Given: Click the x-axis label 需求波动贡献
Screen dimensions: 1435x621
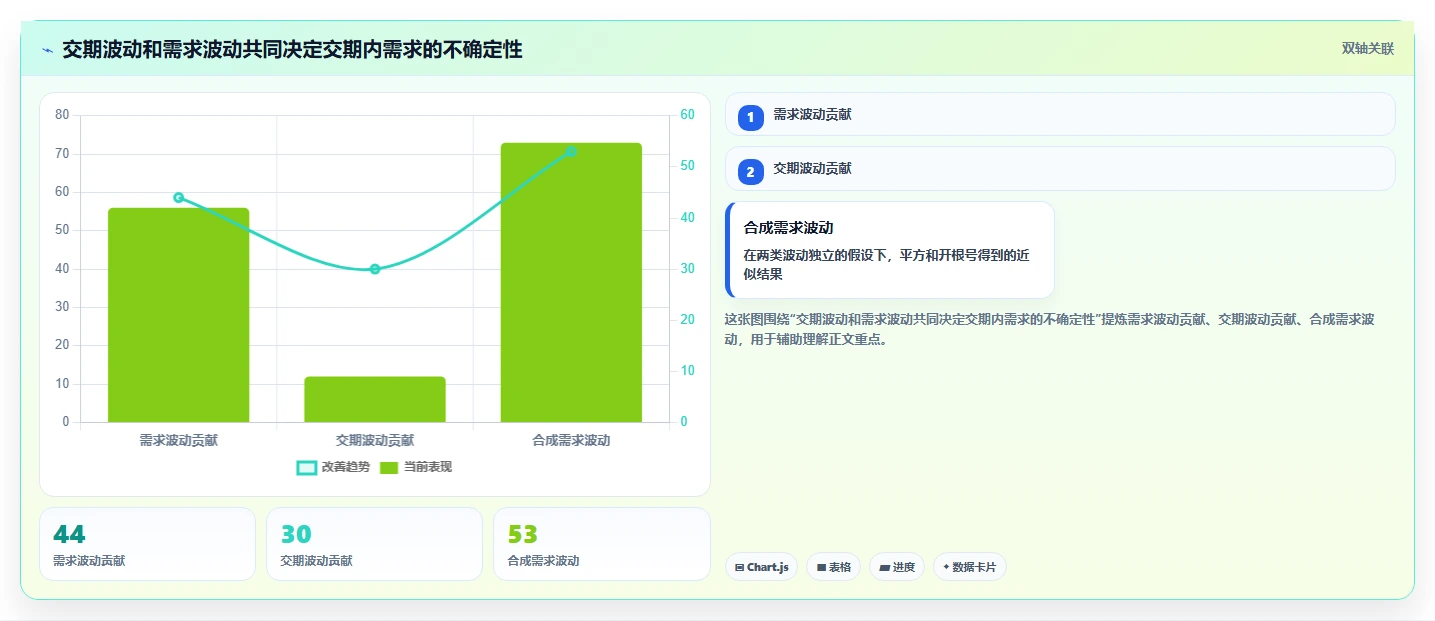Looking at the screenshot, I should click(x=178, y=440).
